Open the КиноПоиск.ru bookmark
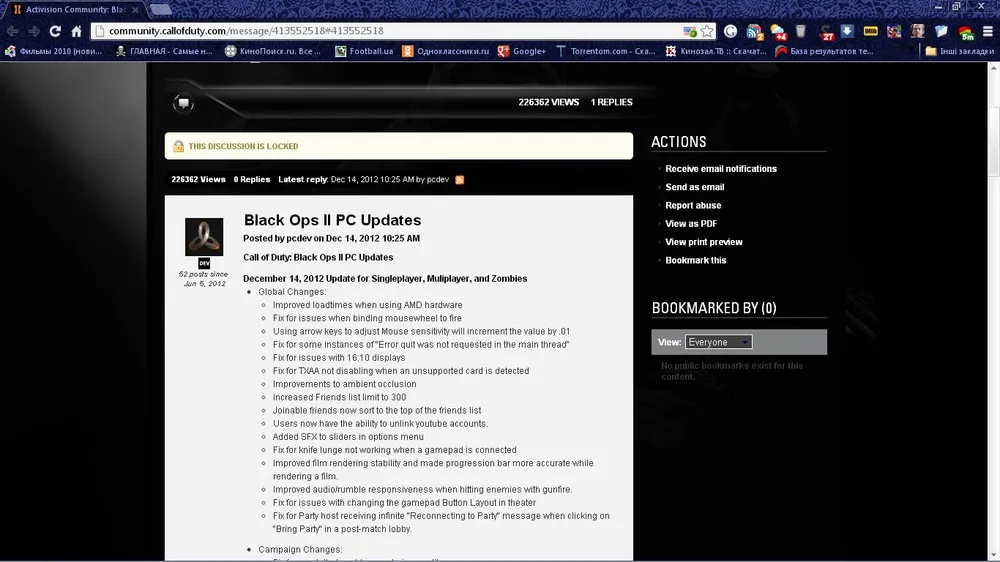Image resolution: width=1000 pixels, height=562 pixels. [x=274, y=51]
